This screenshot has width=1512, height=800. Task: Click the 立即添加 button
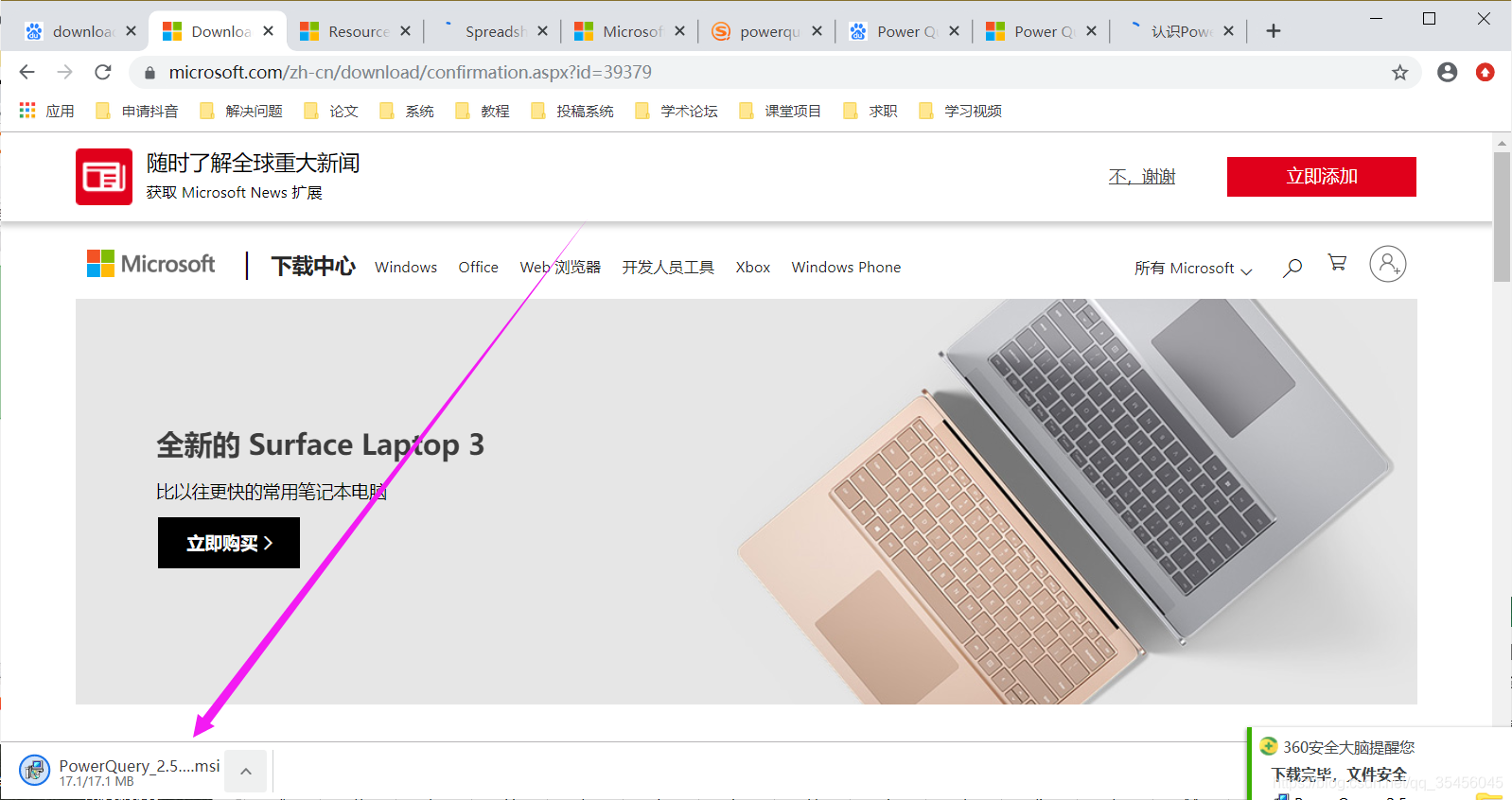pos(1322,177)
